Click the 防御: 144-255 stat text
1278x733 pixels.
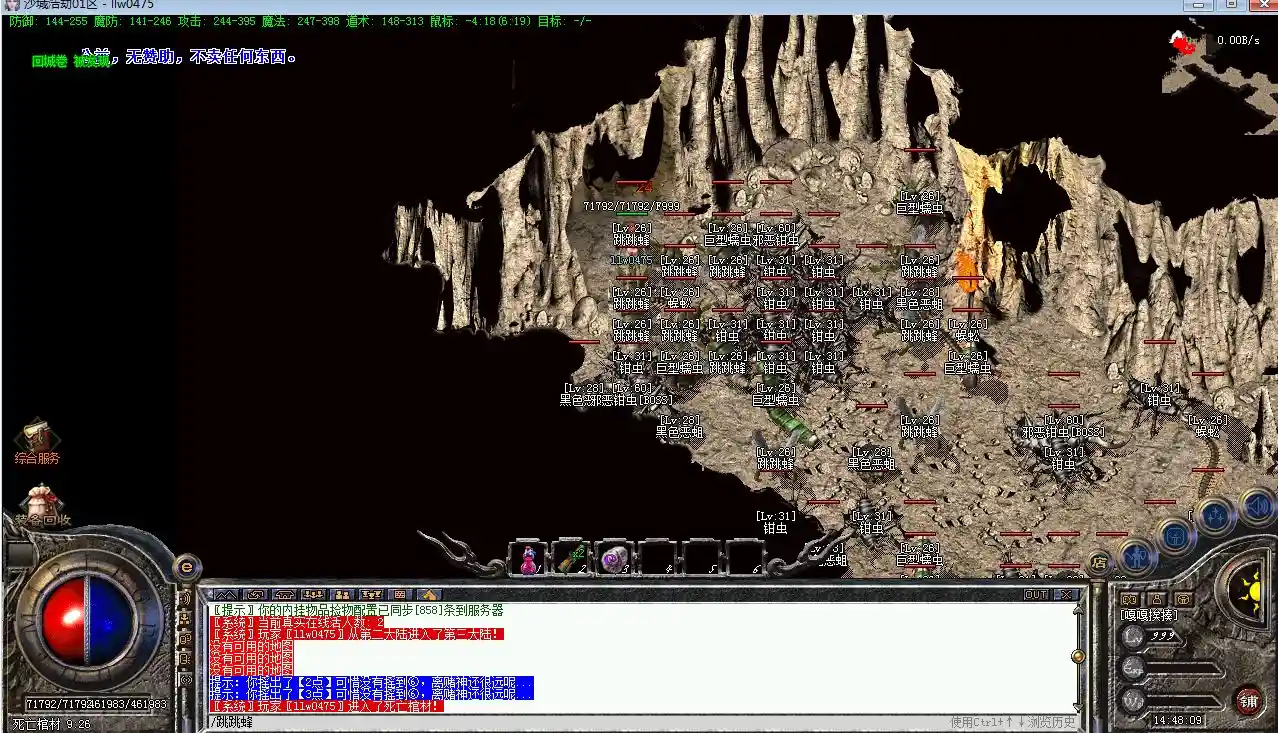pyautogui.click(x=49, y=21)
